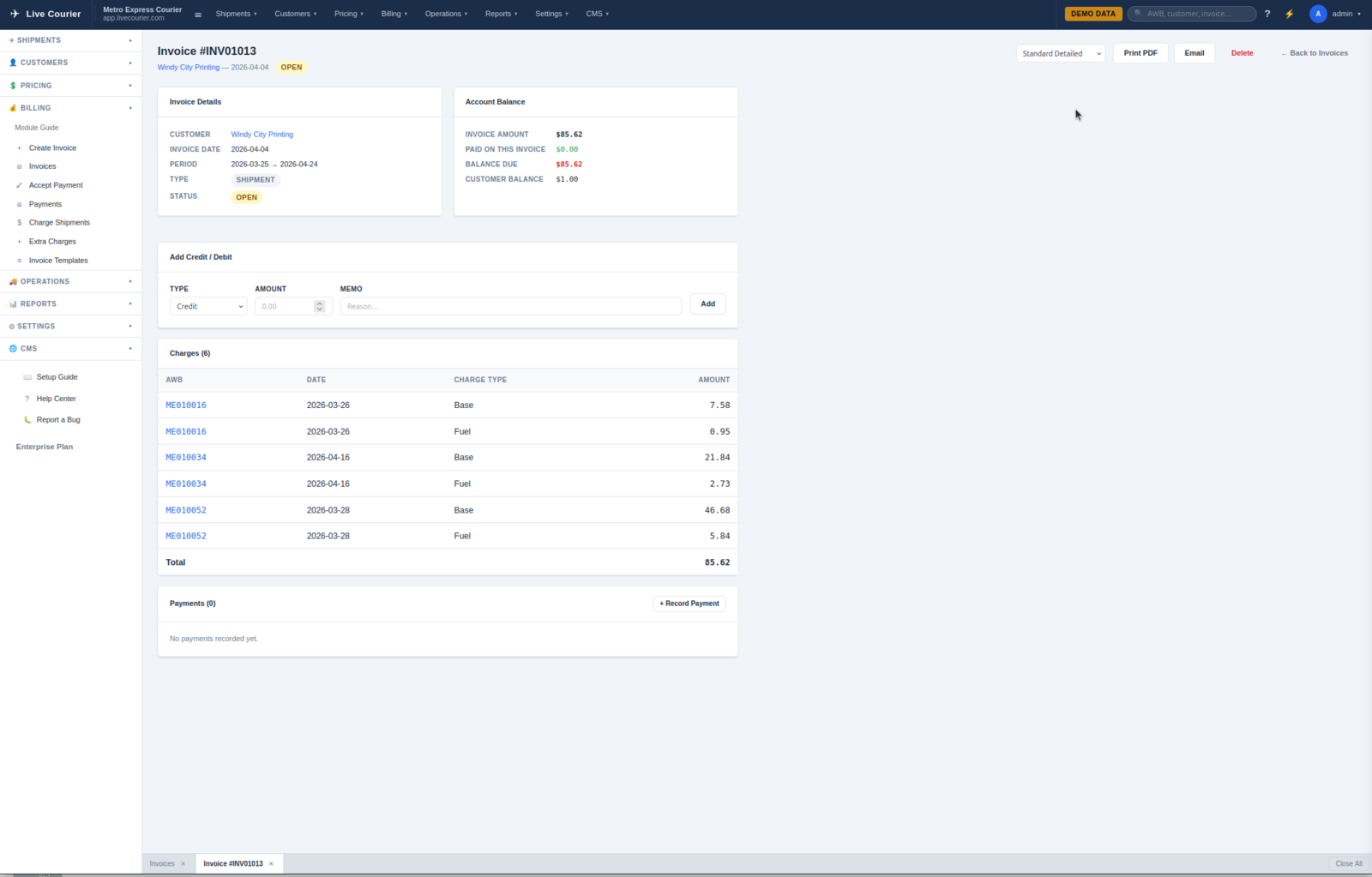Open the Reports top menu
This screenshot has width=1372, height=877.
click(501, 14)
